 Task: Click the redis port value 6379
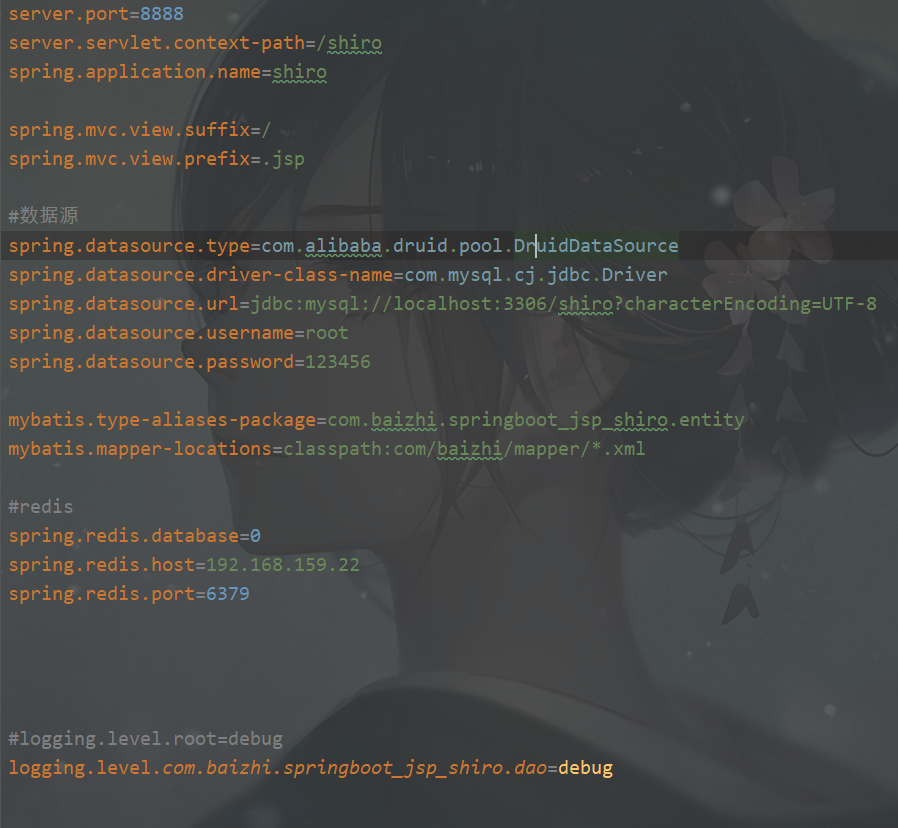coord(228,594)
